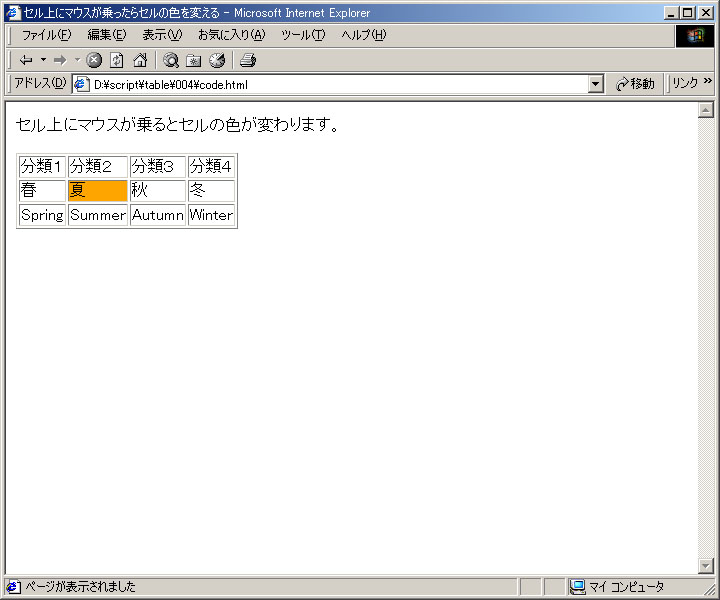Minimize the Internet Explorer window
This screenshot has width=720, height=600.
(671, 13)
